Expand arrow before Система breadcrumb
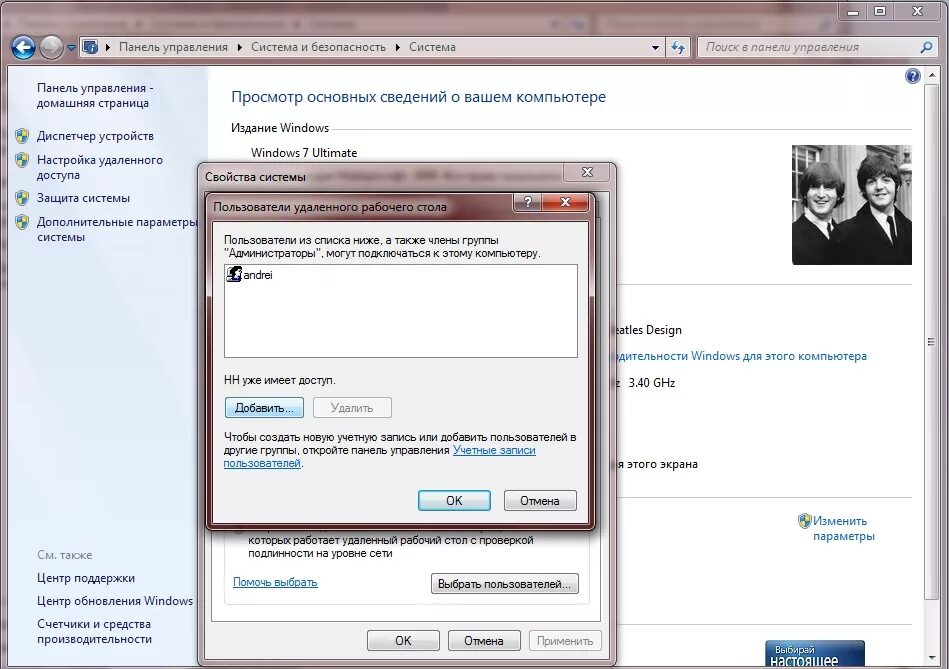This screenshot has width=949, height=669. 398,47
